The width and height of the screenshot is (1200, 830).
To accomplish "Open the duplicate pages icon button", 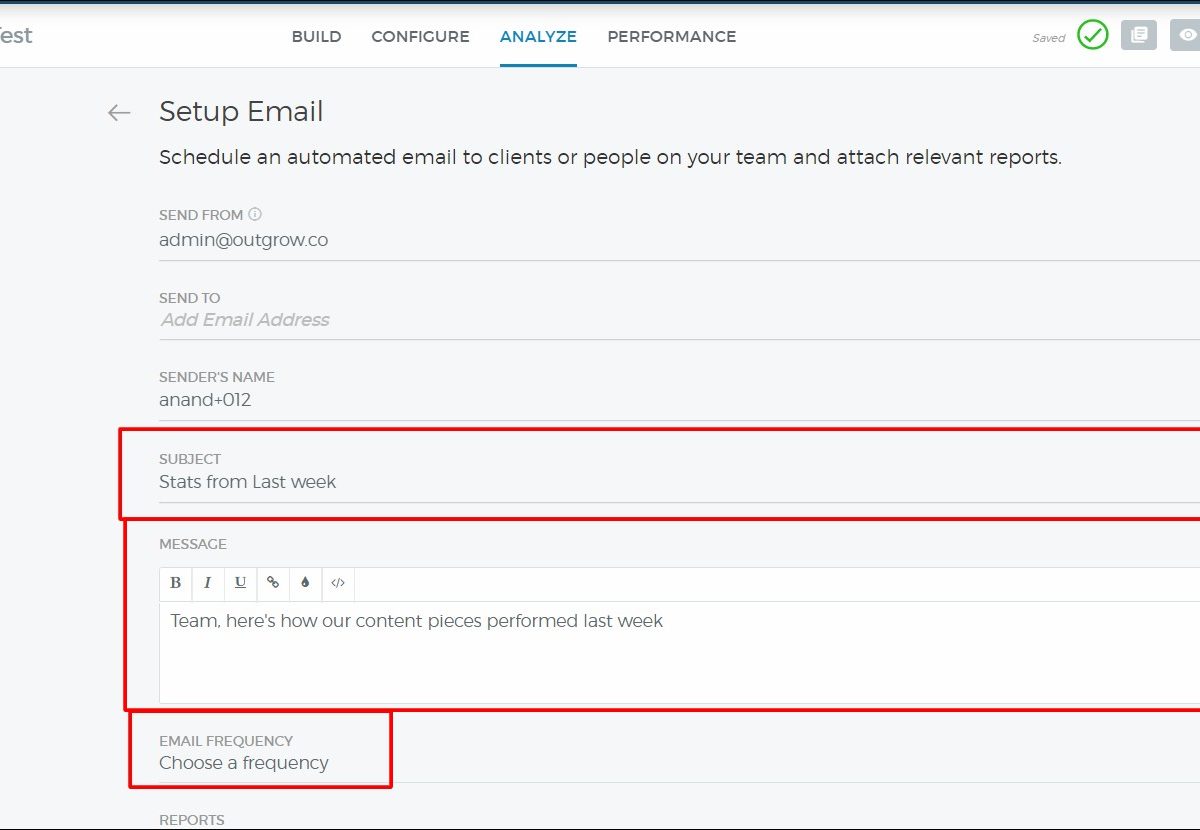I will pyautogui.click(x=1138, y=36).
